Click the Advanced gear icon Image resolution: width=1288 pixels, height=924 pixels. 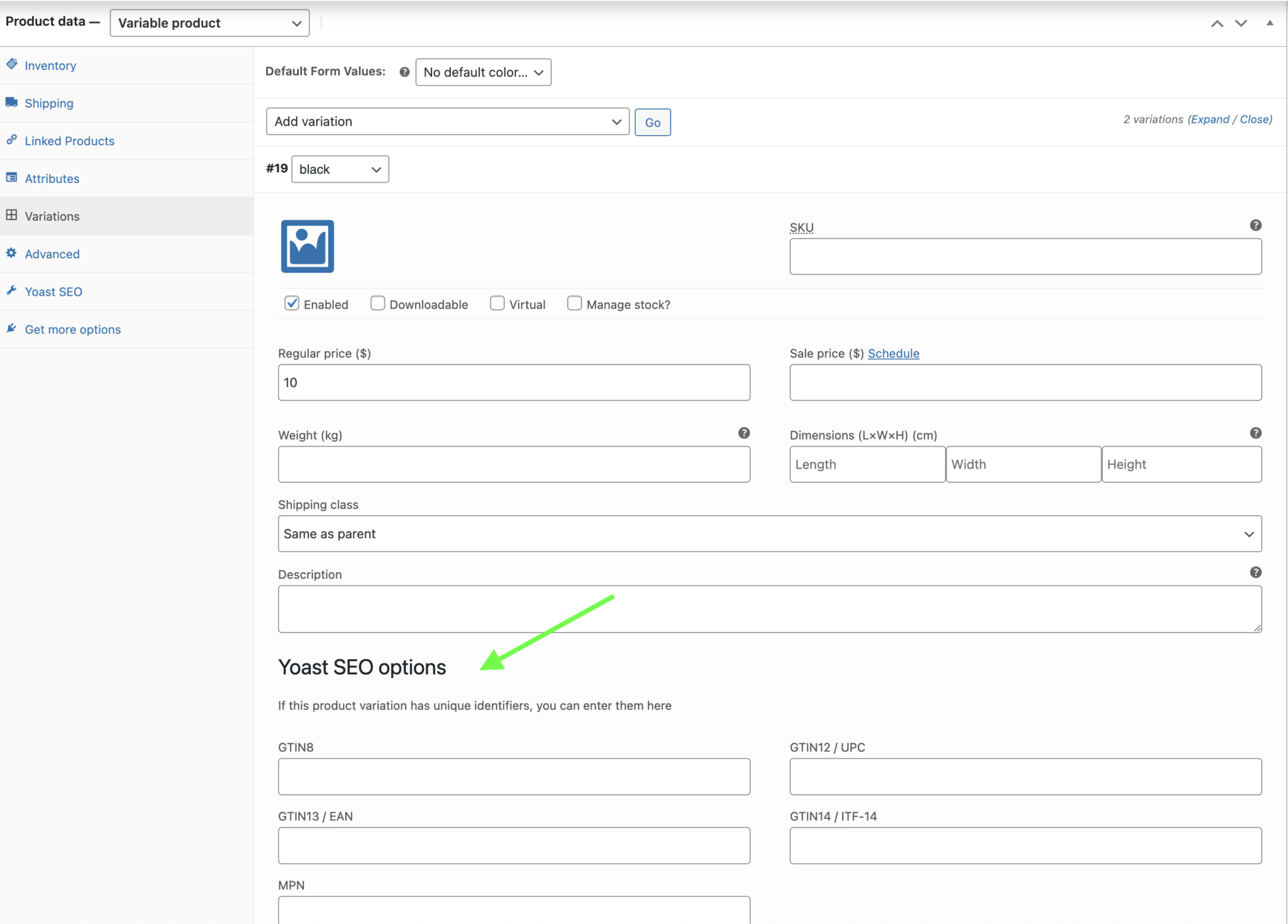click(x=12, y=253)
